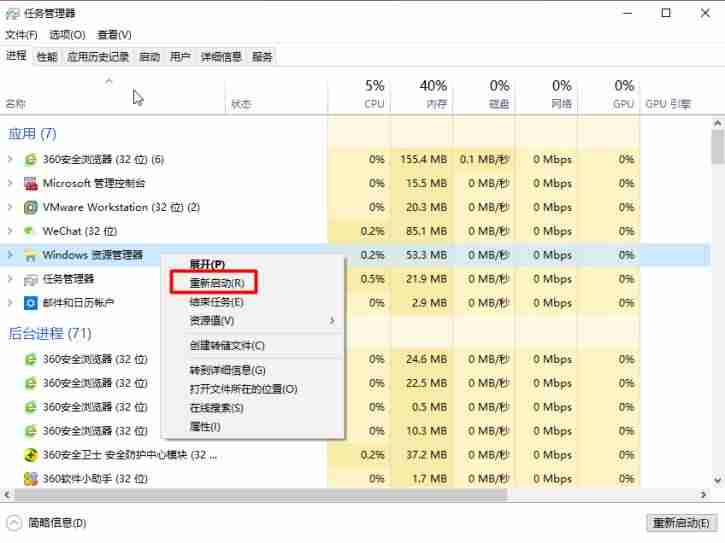Click the 应用 (7) group heading
The image size is (725, 543).
click(32, 134)
